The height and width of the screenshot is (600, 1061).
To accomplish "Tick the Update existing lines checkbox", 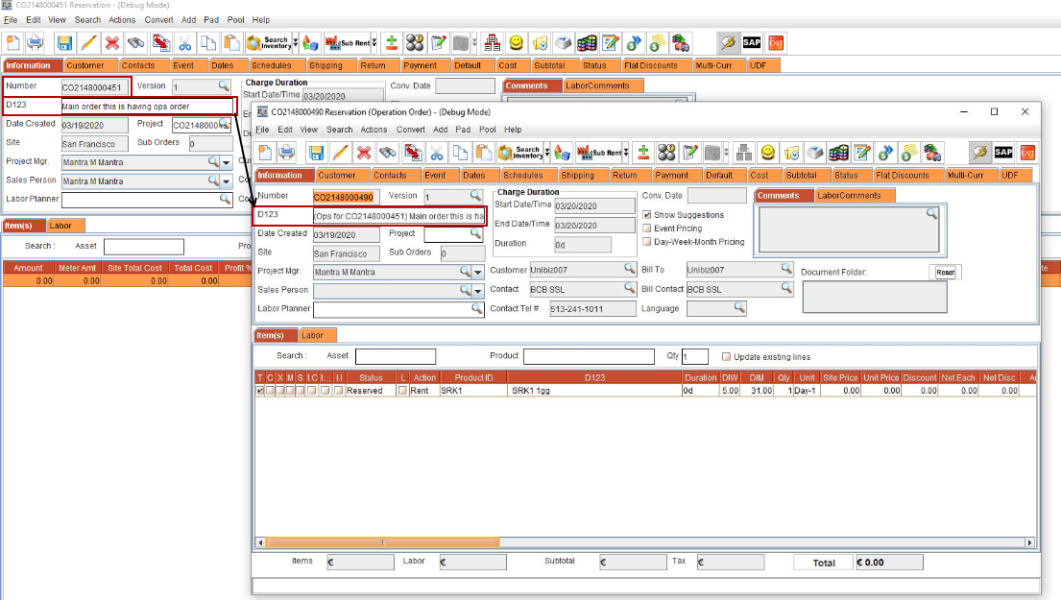I will pos(726,357).
